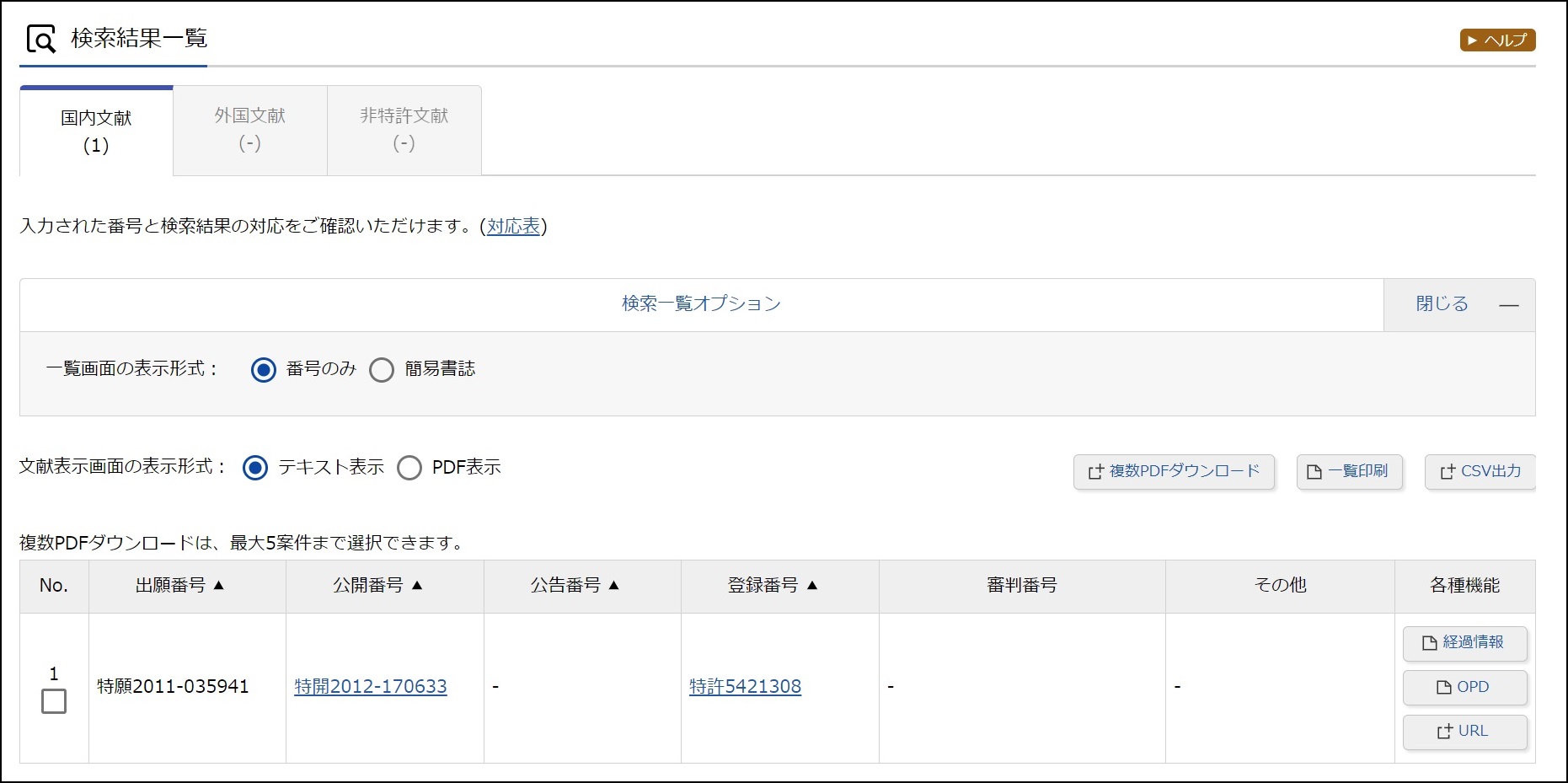
Task: Click 複数PDFダウンロード button
Action: [x=1174, y=472]
